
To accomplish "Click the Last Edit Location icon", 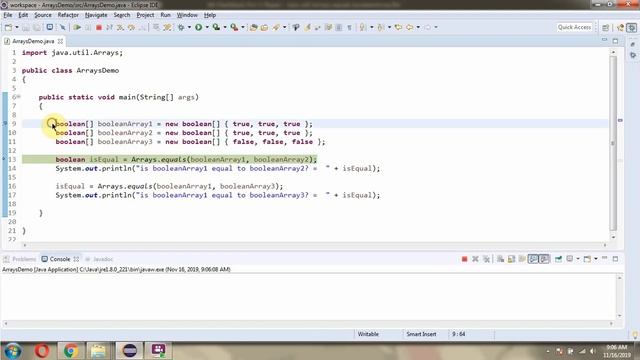I will (x=398, y=27).
